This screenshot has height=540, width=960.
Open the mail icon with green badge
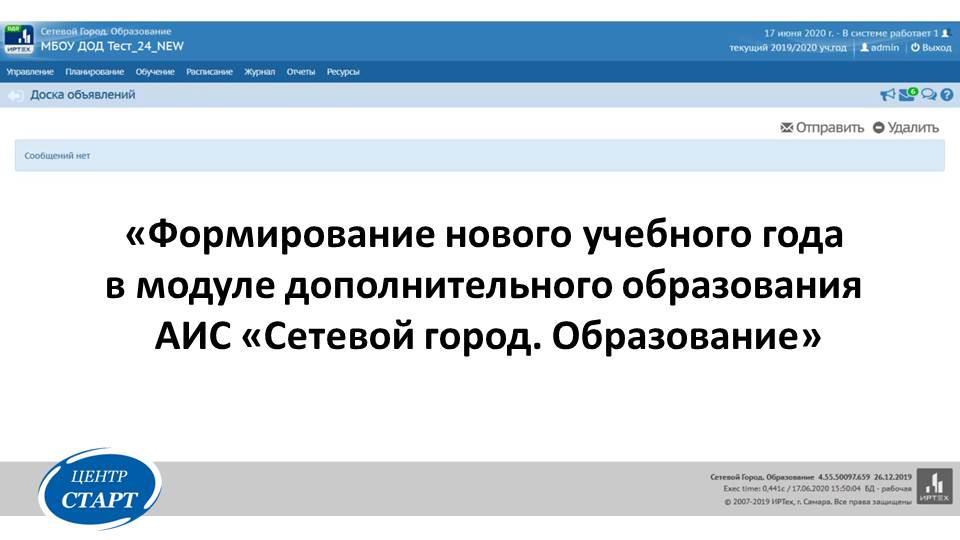908,94
